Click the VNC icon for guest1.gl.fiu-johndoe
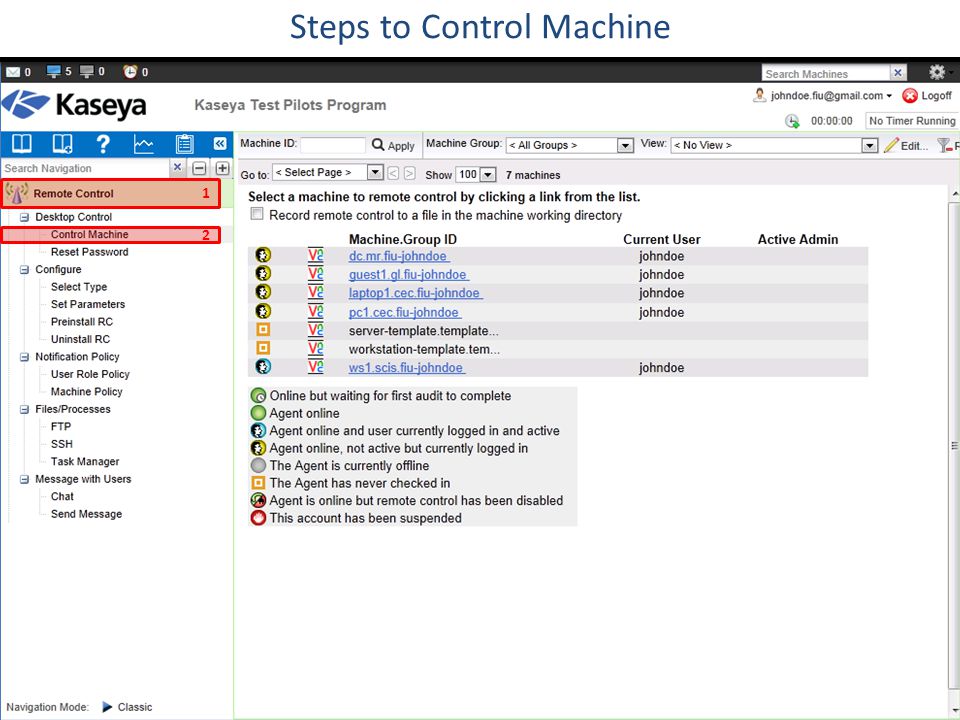Screen dimensions: 960x720 click(315, 274)
